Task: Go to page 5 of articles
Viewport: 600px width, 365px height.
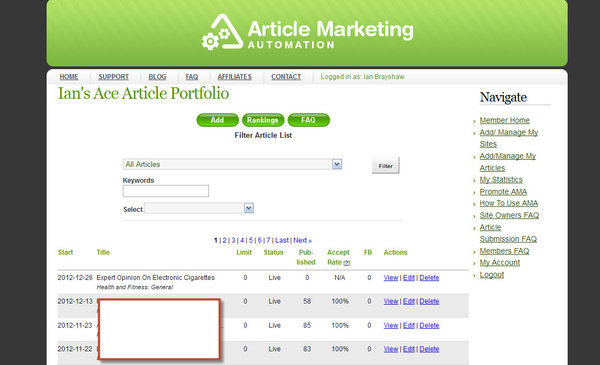Action: (x=251, y=240)
